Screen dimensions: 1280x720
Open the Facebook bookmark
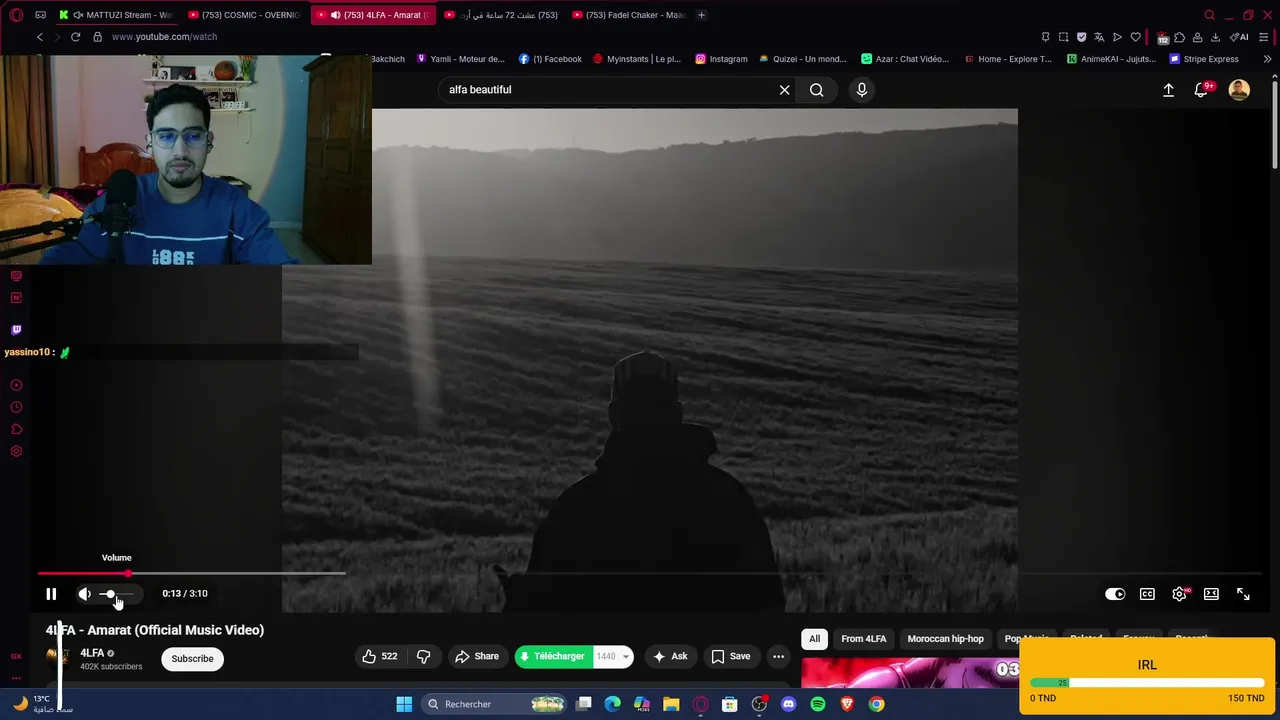click(550, 59)
